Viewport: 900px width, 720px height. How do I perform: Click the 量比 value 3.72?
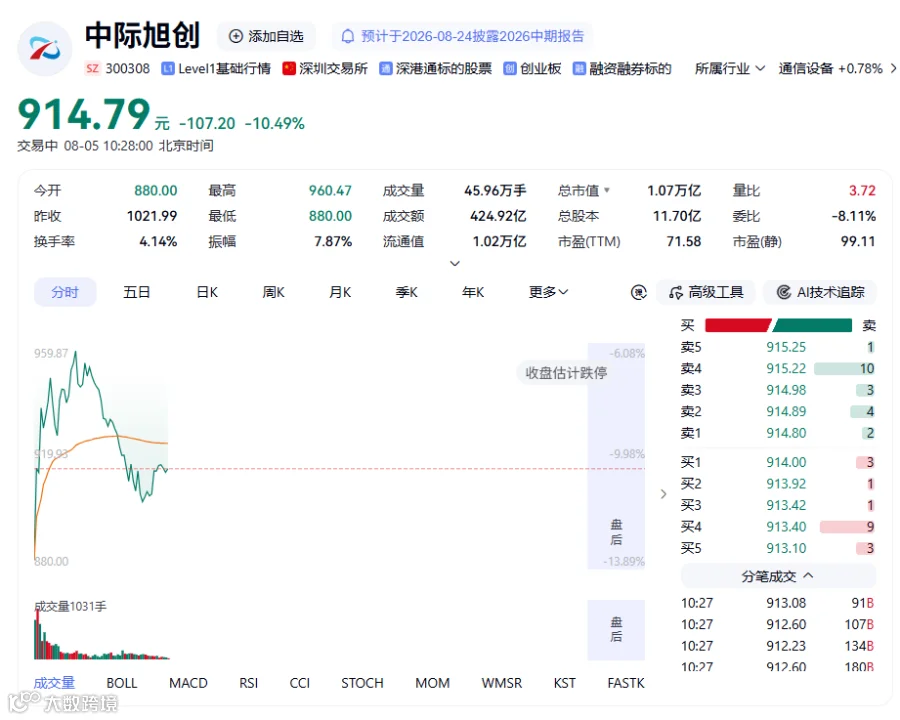pyautogui.click(x=862, y=191)
